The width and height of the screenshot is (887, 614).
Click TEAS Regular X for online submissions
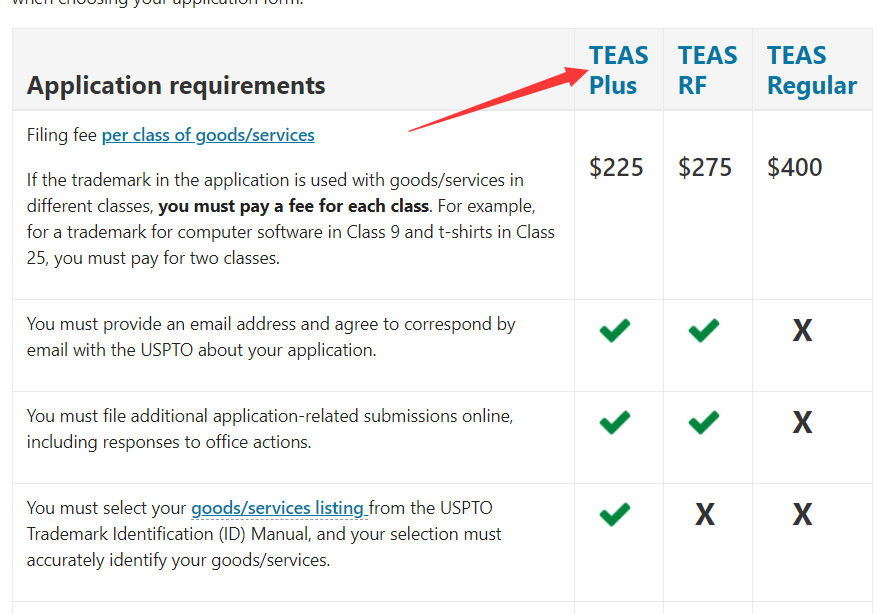(x=802, y=423)
